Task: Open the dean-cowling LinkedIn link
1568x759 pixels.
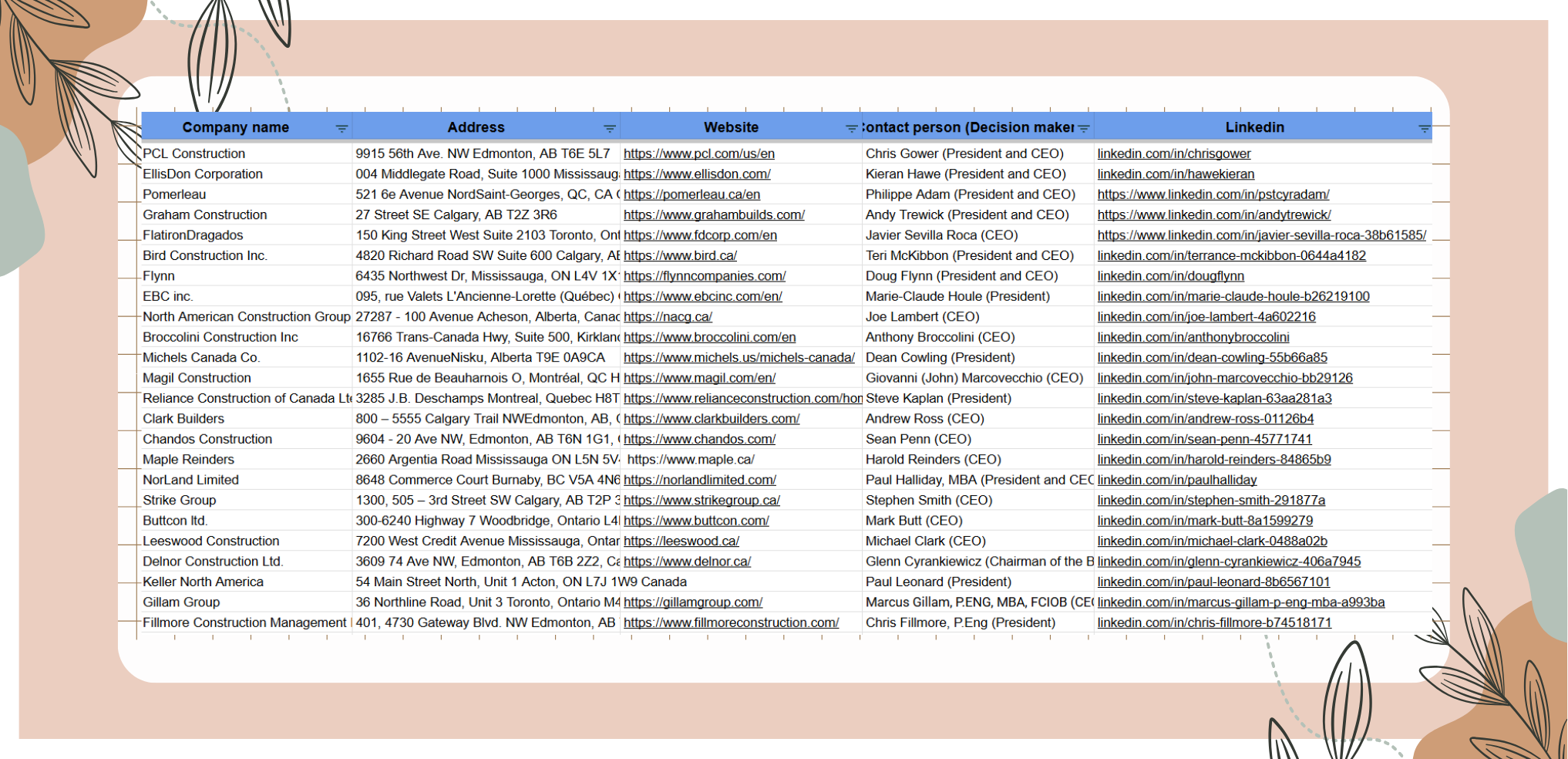Action: coord(1213,358)
